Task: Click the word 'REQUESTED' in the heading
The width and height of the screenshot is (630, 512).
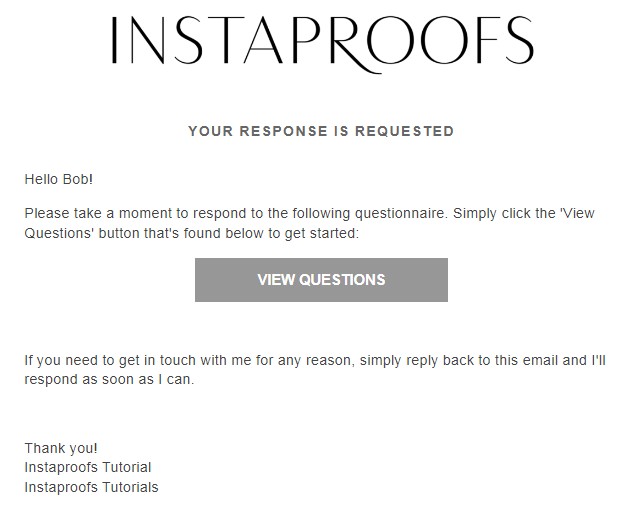Action: point(405,131)
